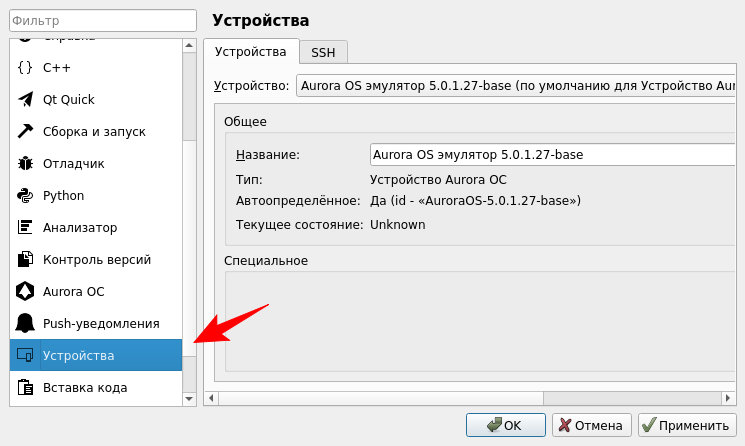Viewport: 745px width, 446px height.
Task: Click the Применить apply button
Action: 685,425
